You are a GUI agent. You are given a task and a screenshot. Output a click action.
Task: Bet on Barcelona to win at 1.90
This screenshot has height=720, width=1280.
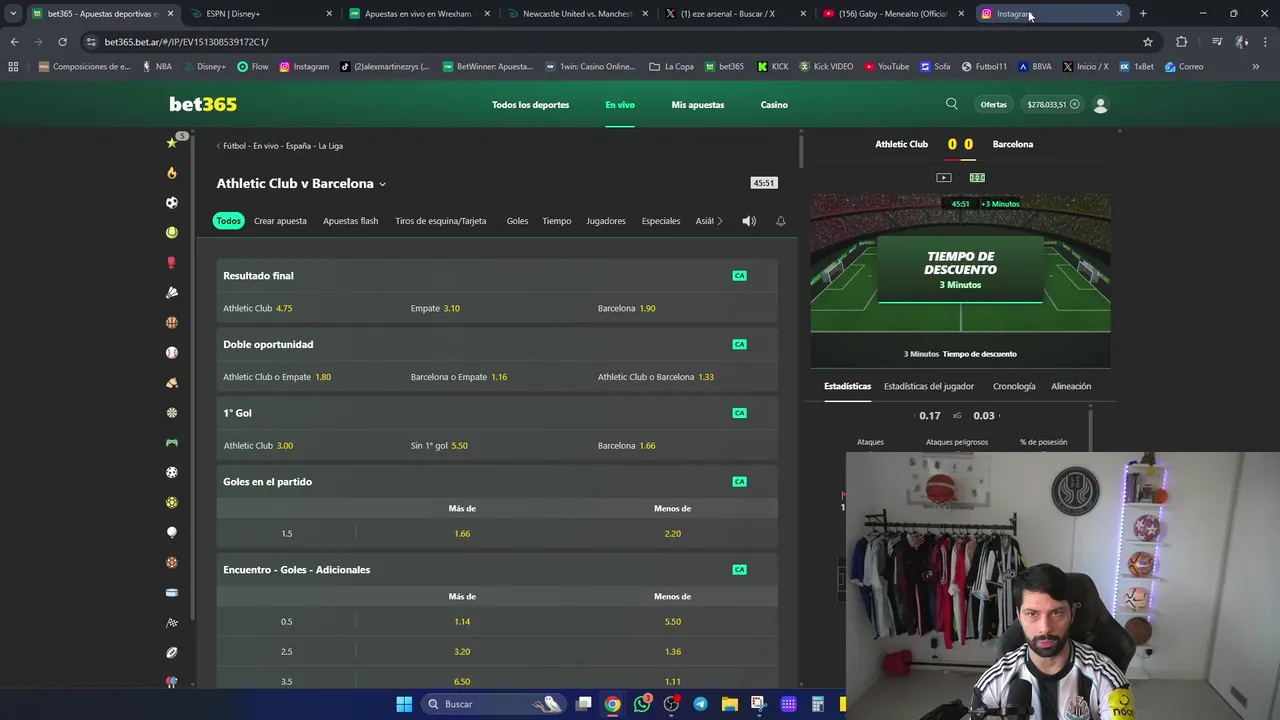(x=685, y=309)
